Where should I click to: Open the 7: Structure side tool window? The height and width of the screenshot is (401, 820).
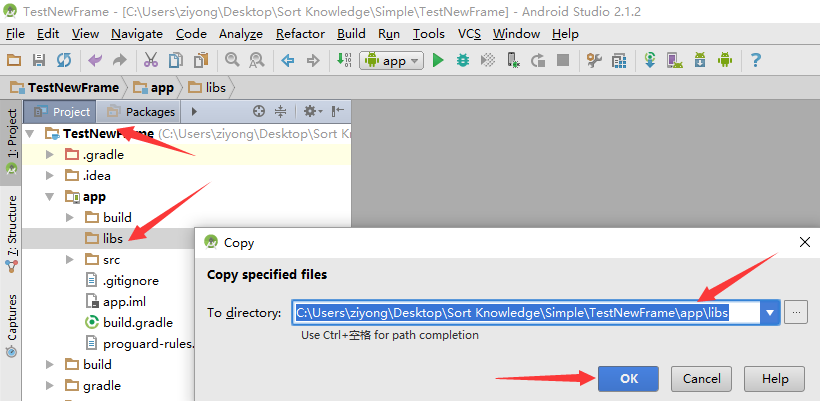12,233
